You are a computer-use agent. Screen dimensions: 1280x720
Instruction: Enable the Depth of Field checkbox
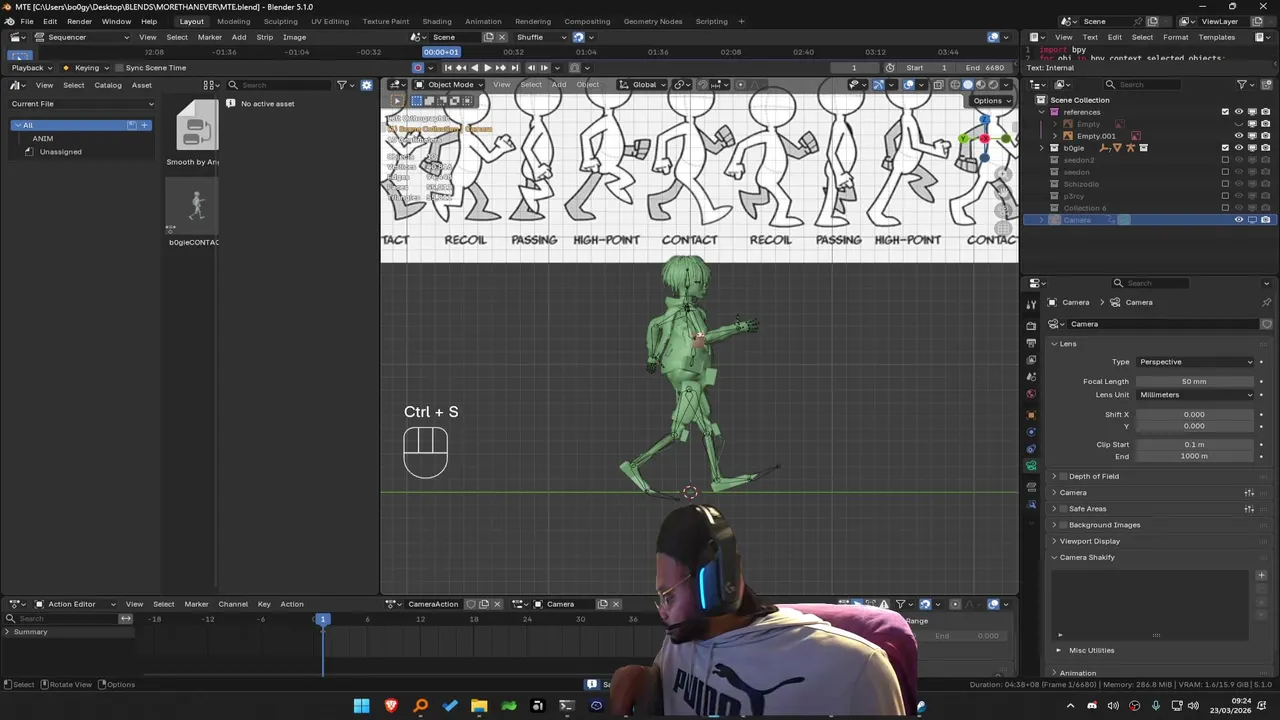tap(1063, 476)
